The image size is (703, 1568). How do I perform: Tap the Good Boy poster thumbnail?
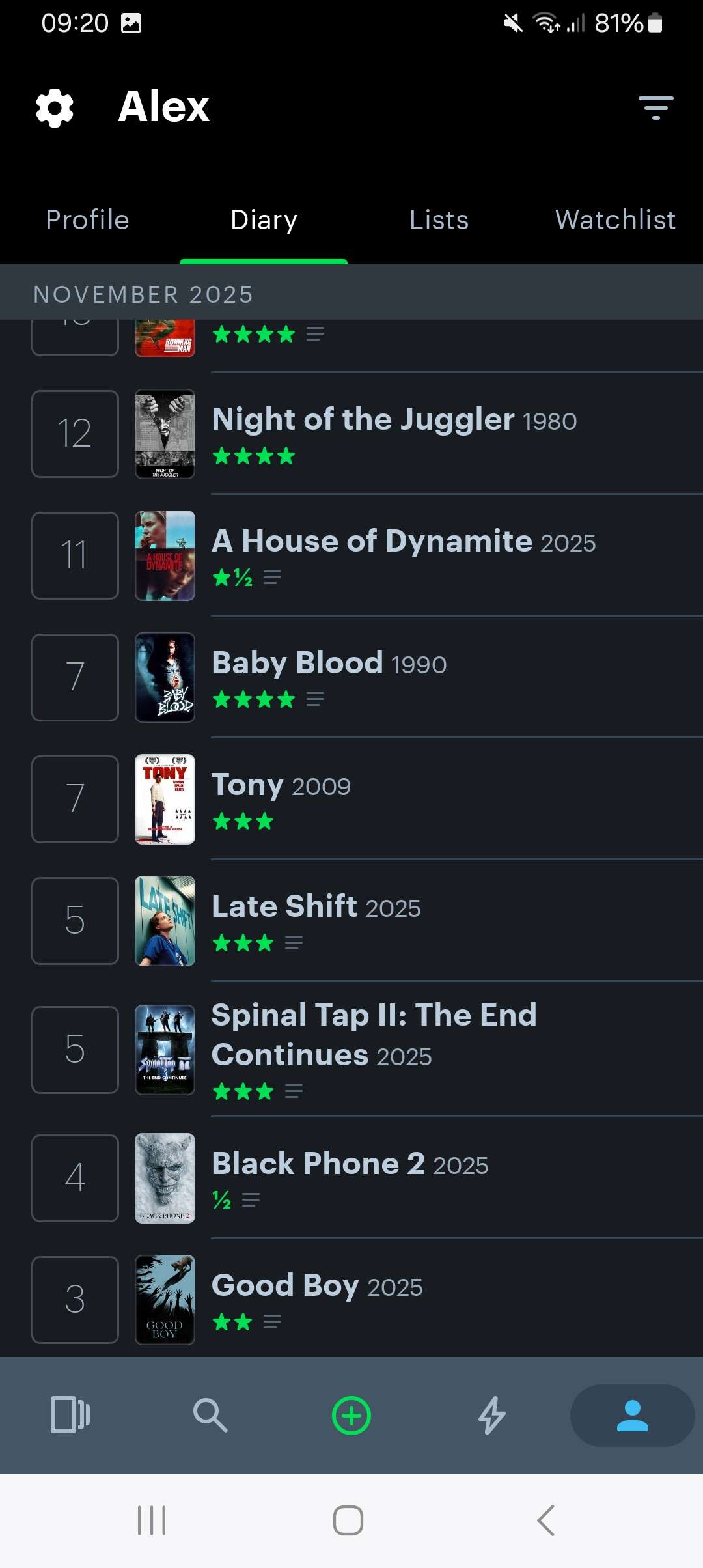pyautogui.click(x=165, y=1300)
